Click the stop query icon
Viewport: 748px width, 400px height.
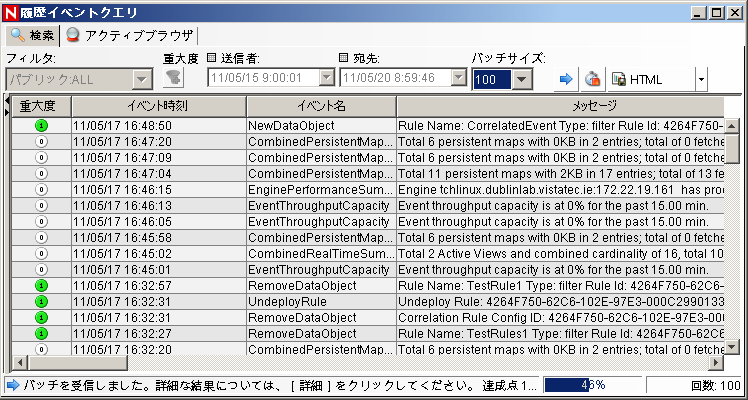(592, 79)
